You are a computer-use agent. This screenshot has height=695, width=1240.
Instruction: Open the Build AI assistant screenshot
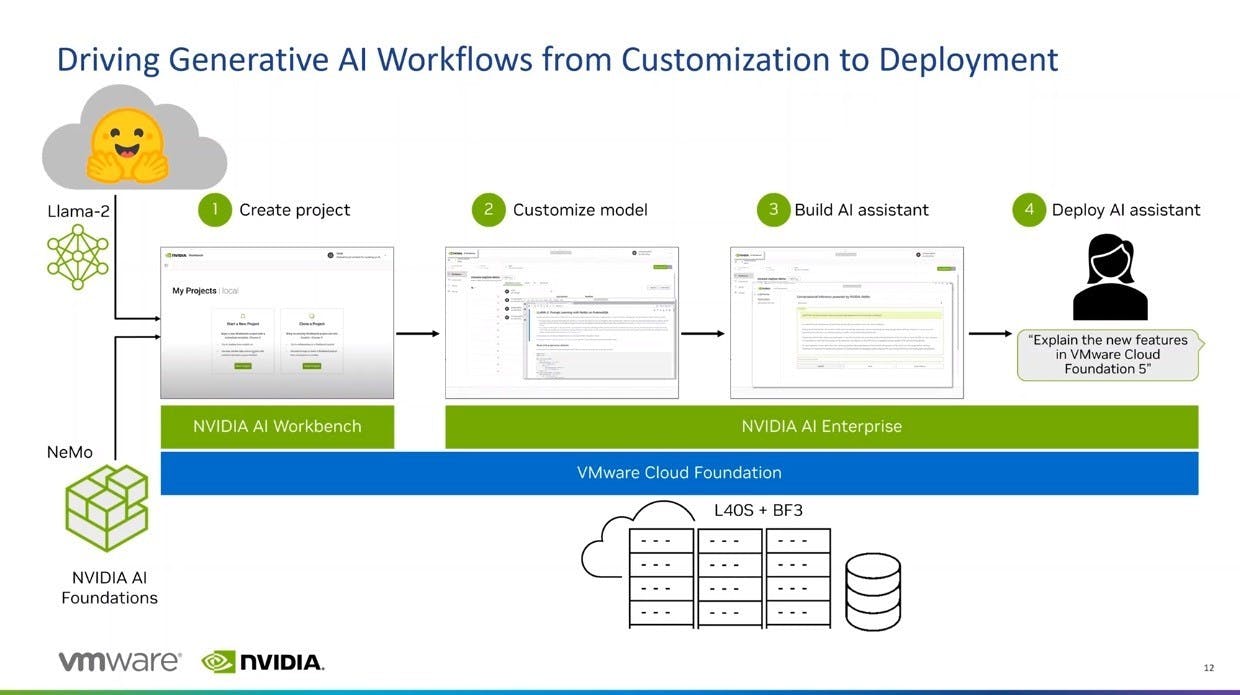pyautogui.click(x=846, y=323)
